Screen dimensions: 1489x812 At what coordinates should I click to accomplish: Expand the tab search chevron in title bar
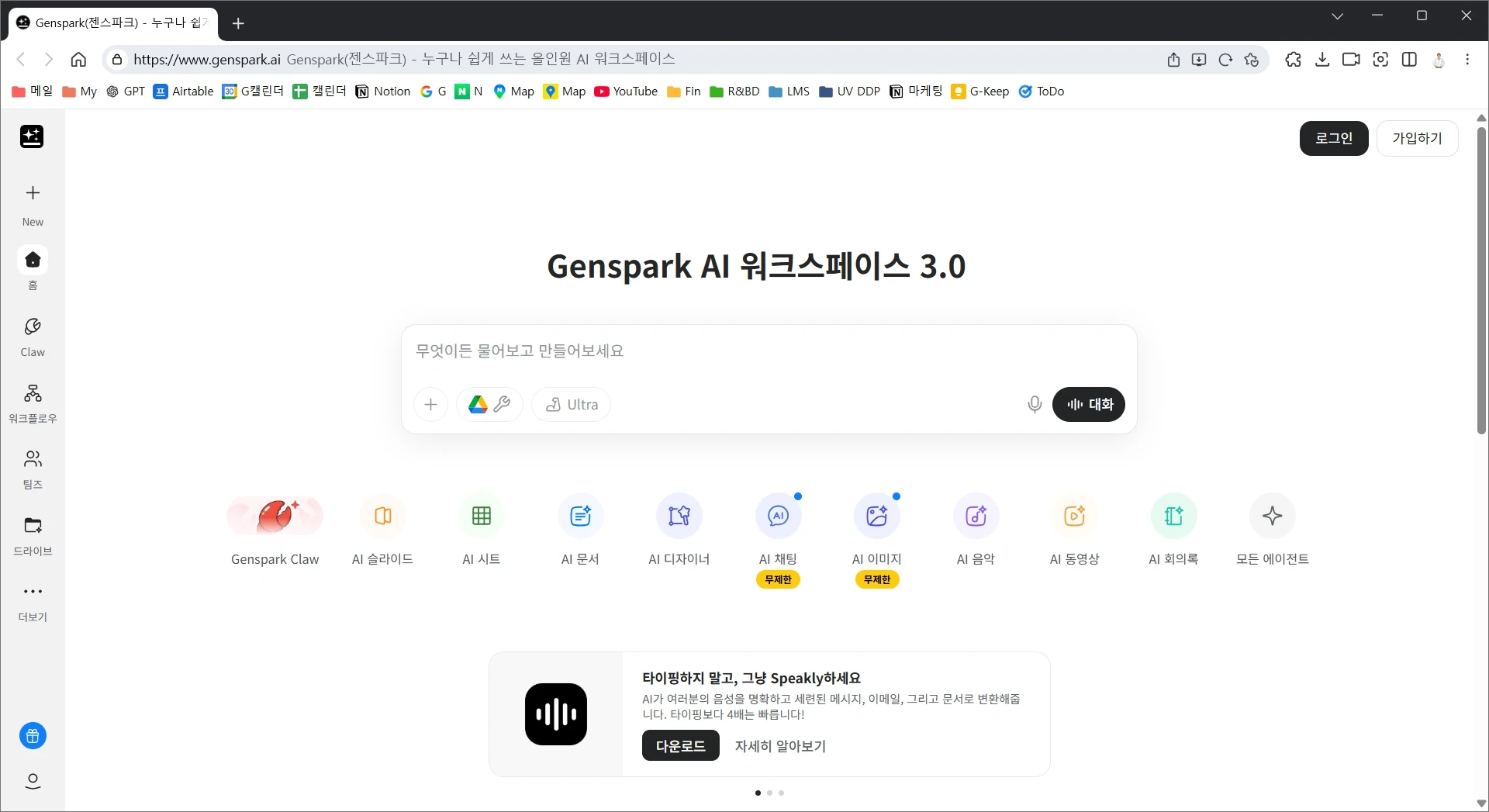click(x=1337, y=16)
